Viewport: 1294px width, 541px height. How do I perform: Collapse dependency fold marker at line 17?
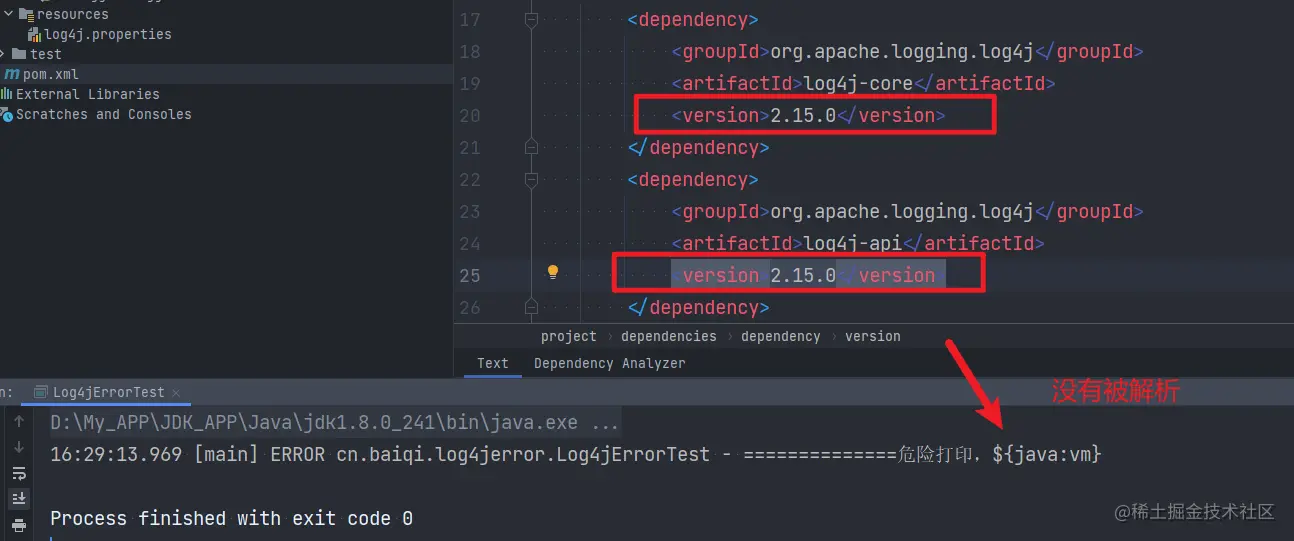[x=531, y=19]
